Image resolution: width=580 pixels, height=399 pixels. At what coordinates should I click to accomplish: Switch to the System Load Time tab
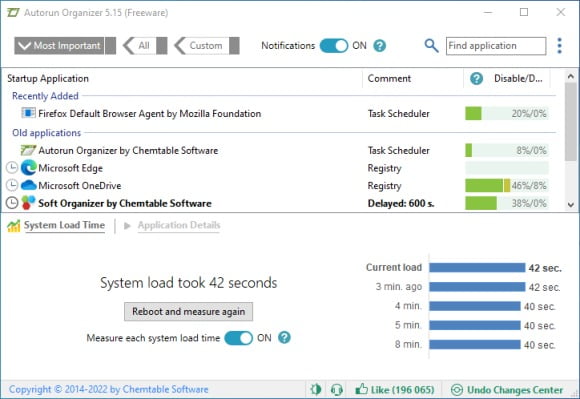tap(64, 225)
